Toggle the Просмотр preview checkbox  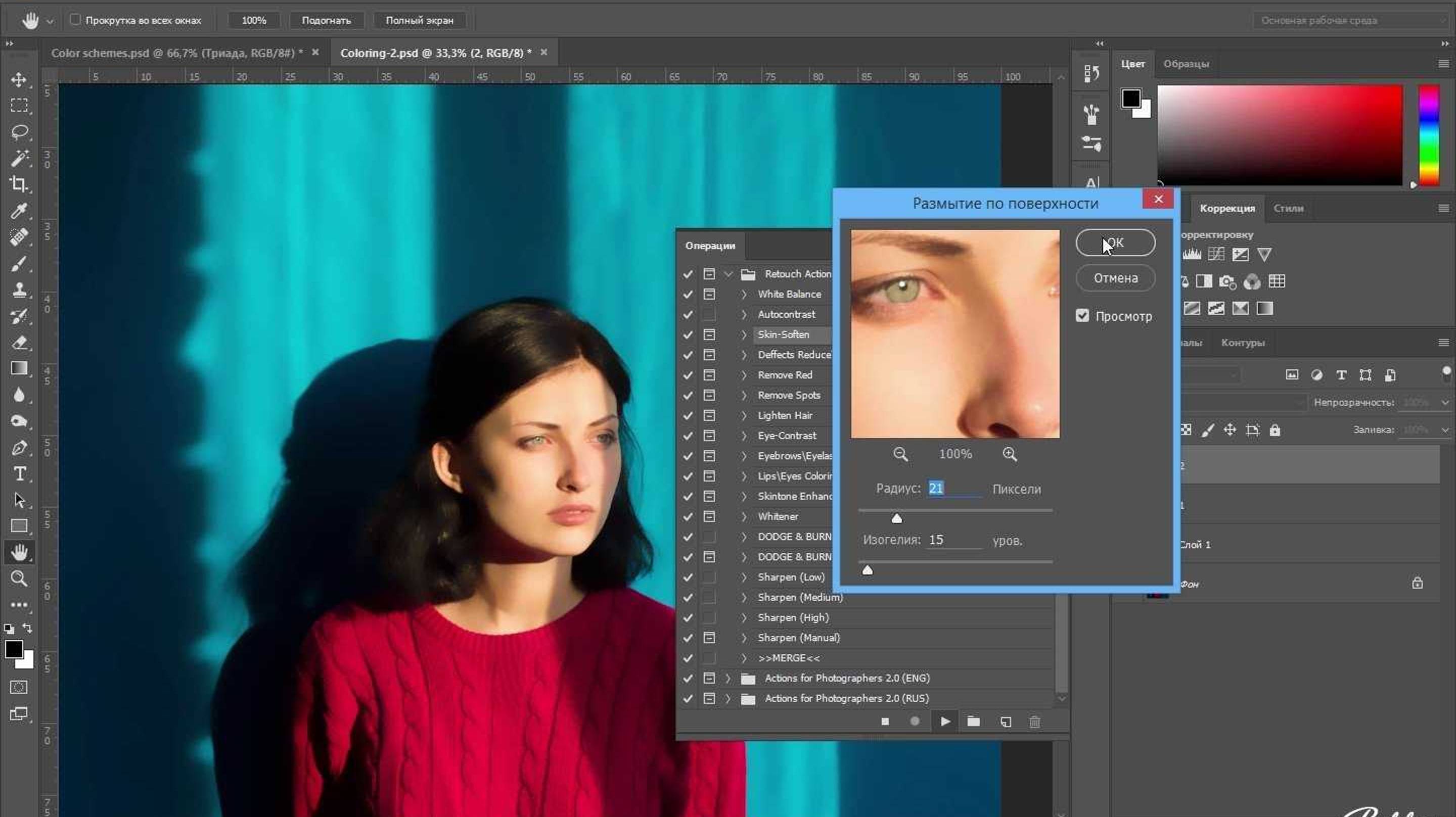click(1082, 316)
